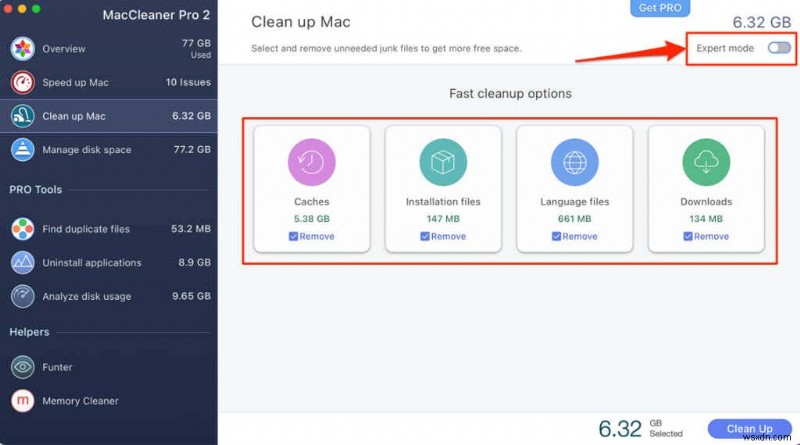Click the Analyze disk usage icon
The height and width of the screenshot is (445, 800).
(x=23, y=296)
